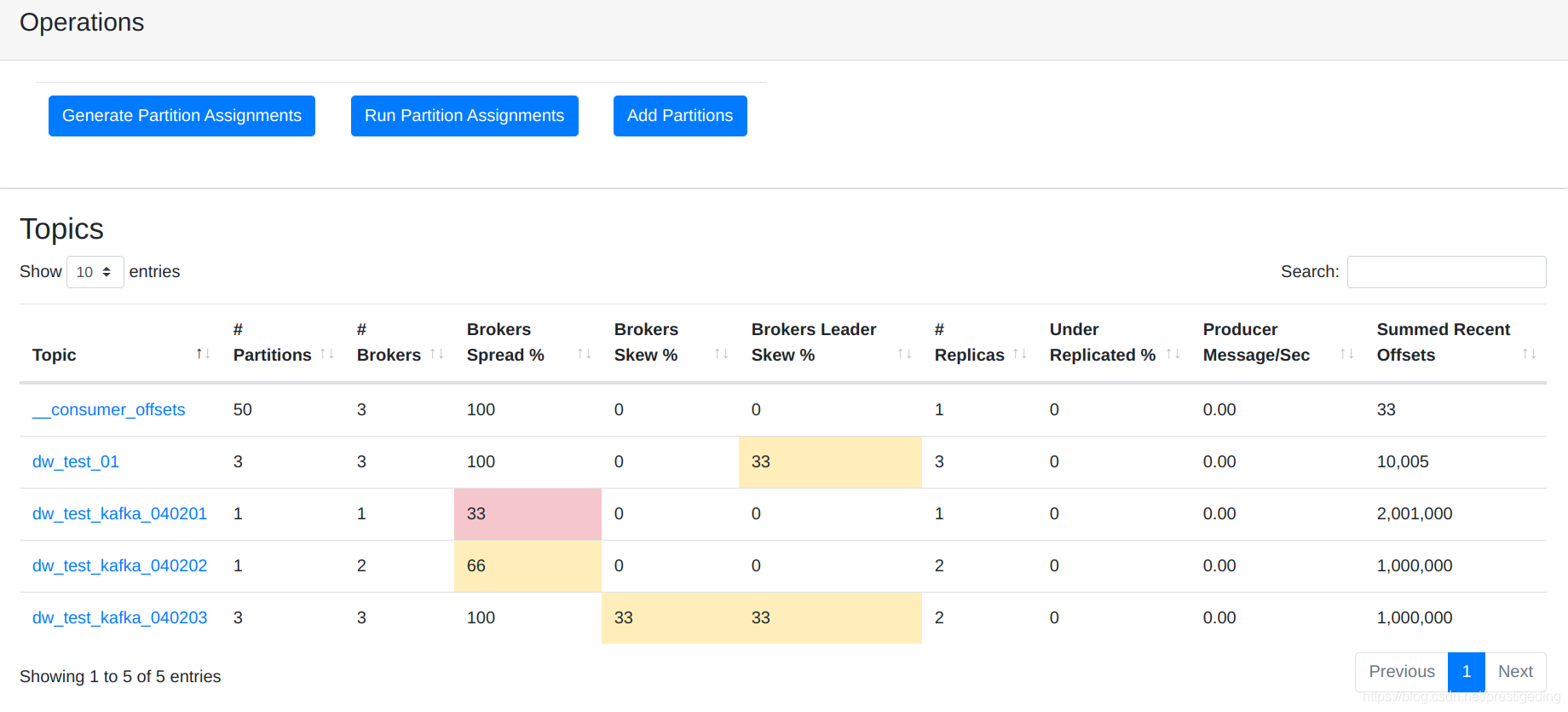This screenshot has height=712, width=1568.
Task: Click Summed Recent Offsets value 33
Action: tap(1386, 410)
